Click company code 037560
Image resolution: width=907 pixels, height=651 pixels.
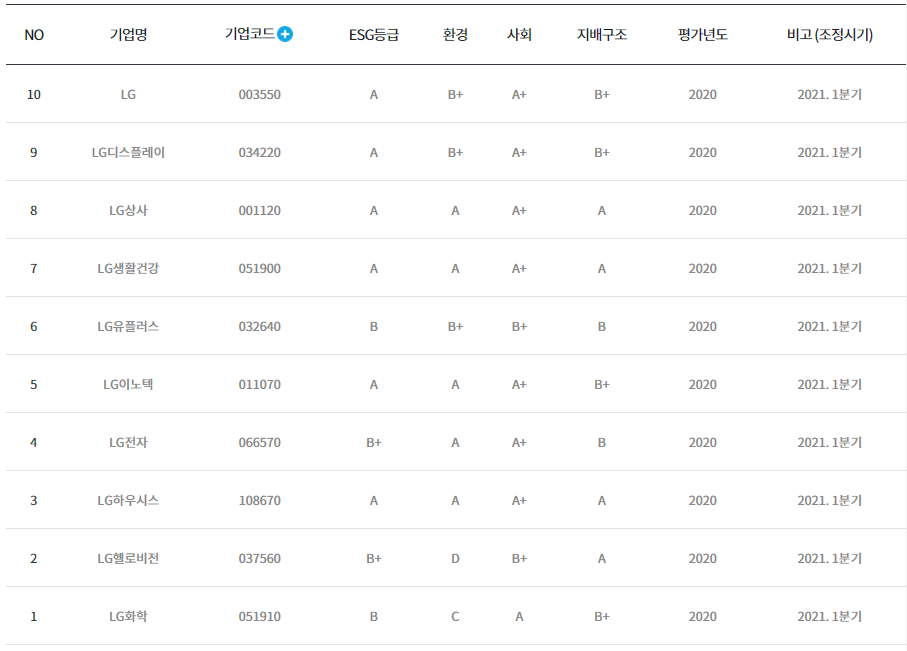click(x=260, y=558)
